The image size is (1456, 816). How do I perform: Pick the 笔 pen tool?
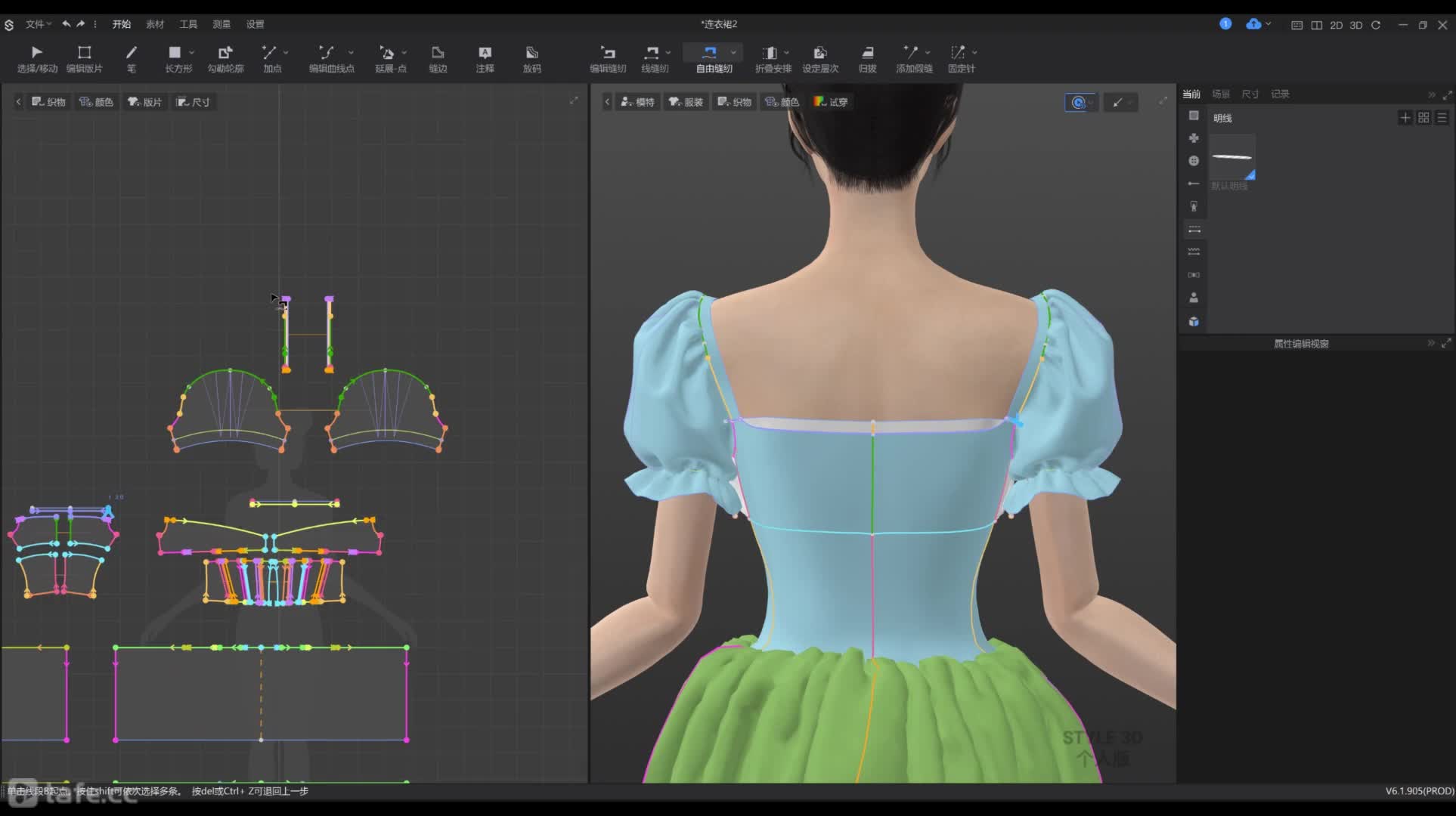pyautogui.click(x=132, y=58)
